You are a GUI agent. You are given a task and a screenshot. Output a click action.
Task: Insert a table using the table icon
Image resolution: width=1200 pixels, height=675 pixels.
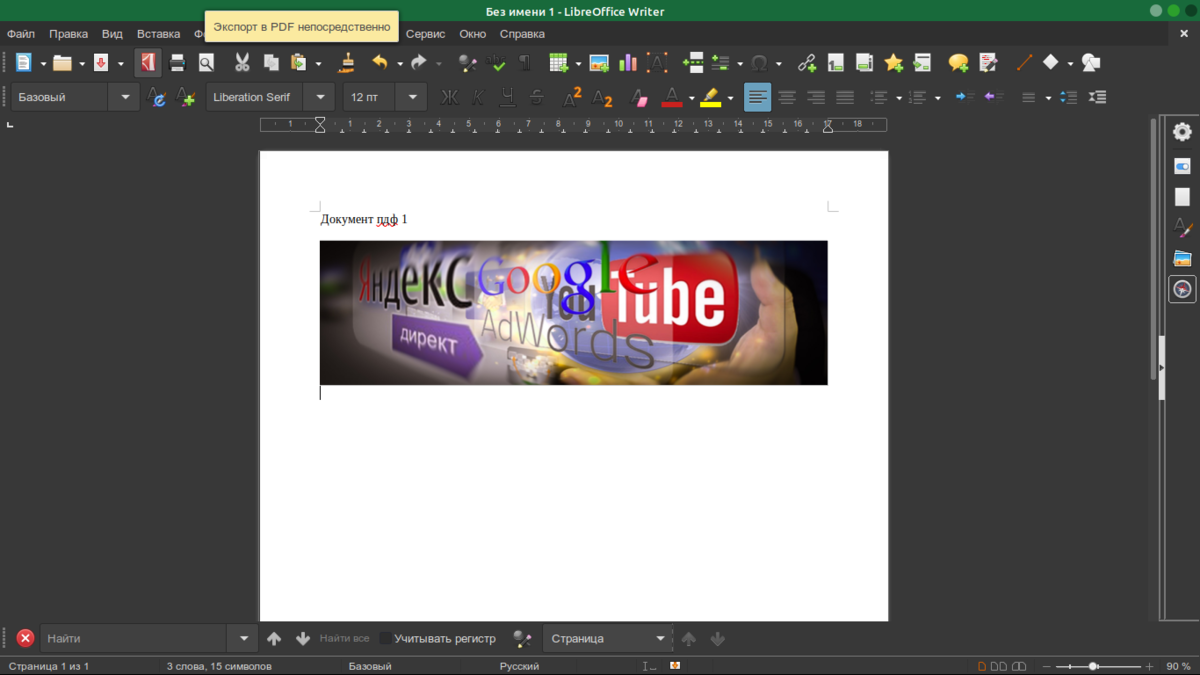(559, 63)
